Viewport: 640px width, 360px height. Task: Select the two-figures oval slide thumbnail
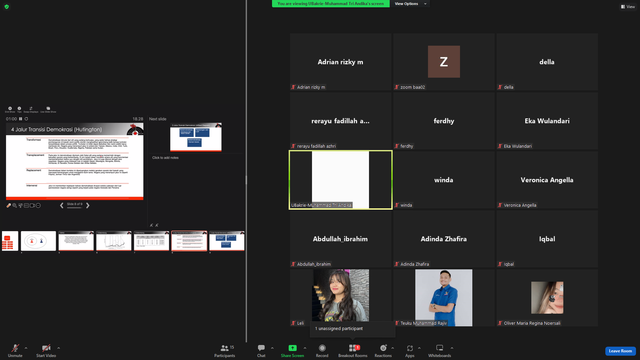(x=38, y=241)
